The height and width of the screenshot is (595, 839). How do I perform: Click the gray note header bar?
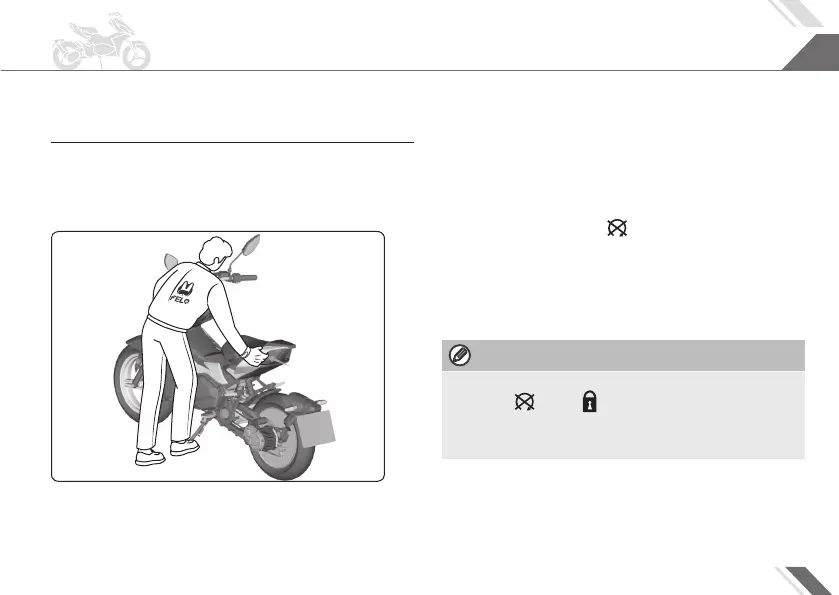[623, 355]
